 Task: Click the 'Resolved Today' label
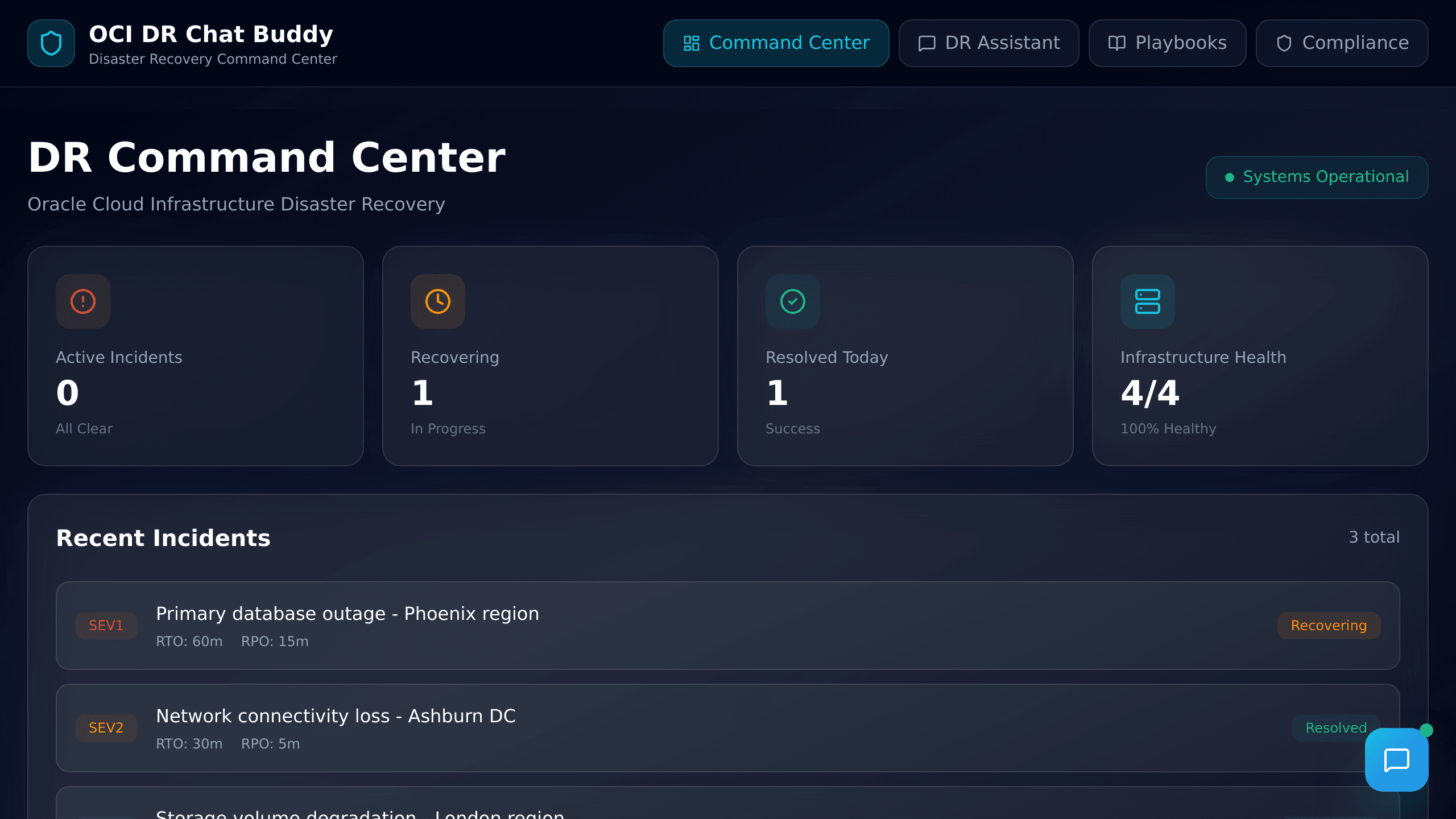click(x=827, y=357)
